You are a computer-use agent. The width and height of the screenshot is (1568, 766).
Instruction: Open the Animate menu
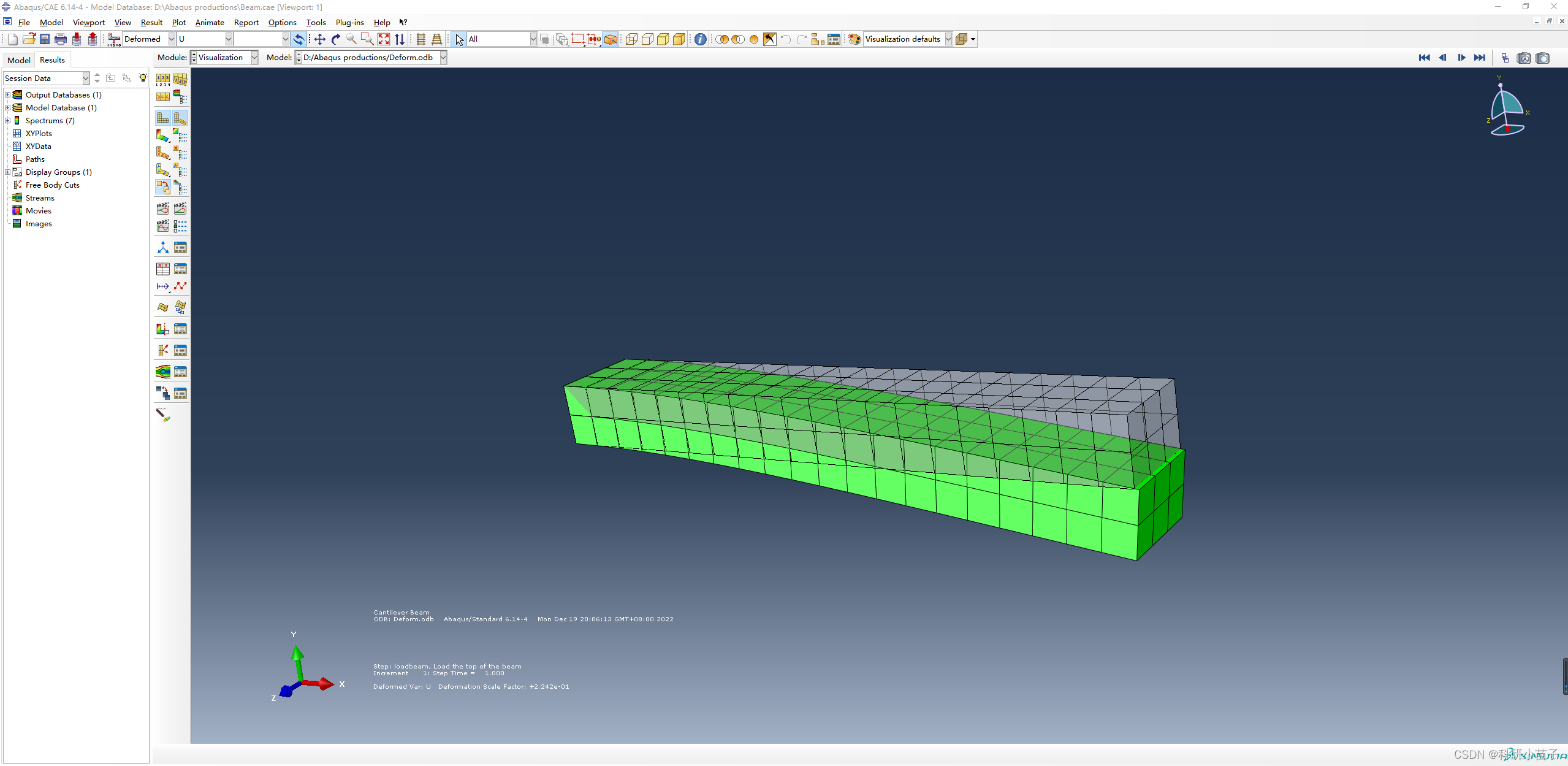pos(210,22)
